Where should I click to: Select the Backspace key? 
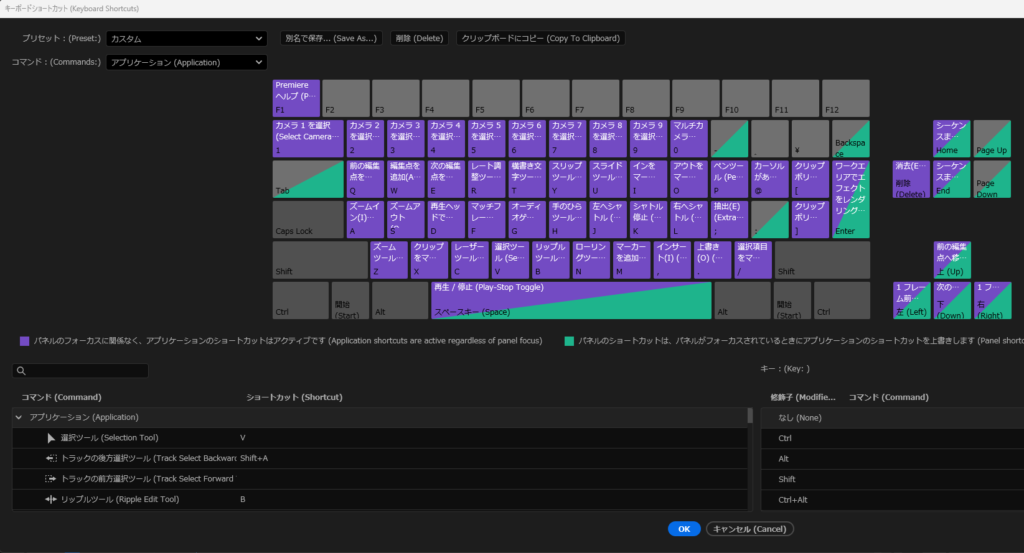[x=851, y=138]
